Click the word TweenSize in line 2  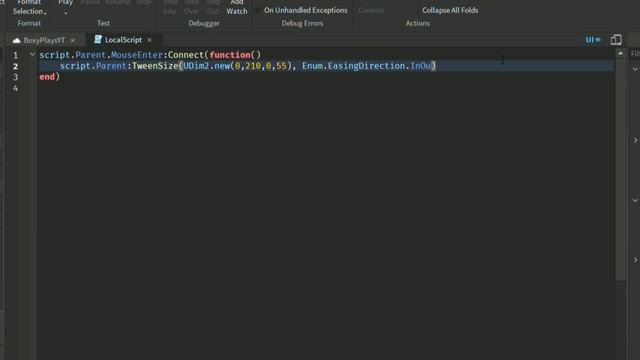(x=155, y=66)
